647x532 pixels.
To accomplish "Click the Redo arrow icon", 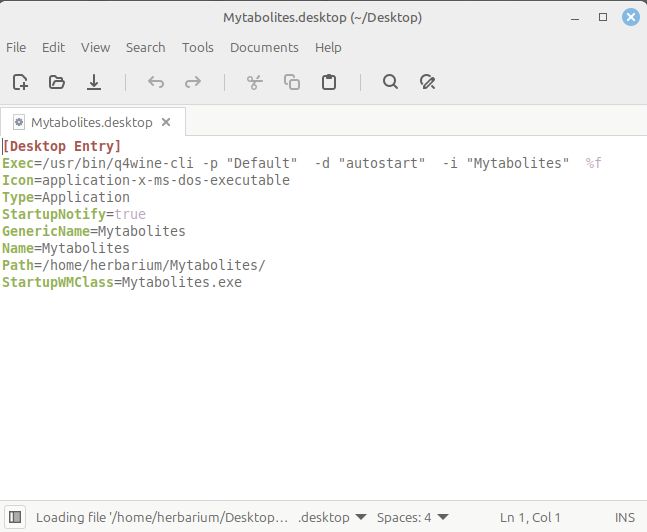I will (x=193, y=82).
